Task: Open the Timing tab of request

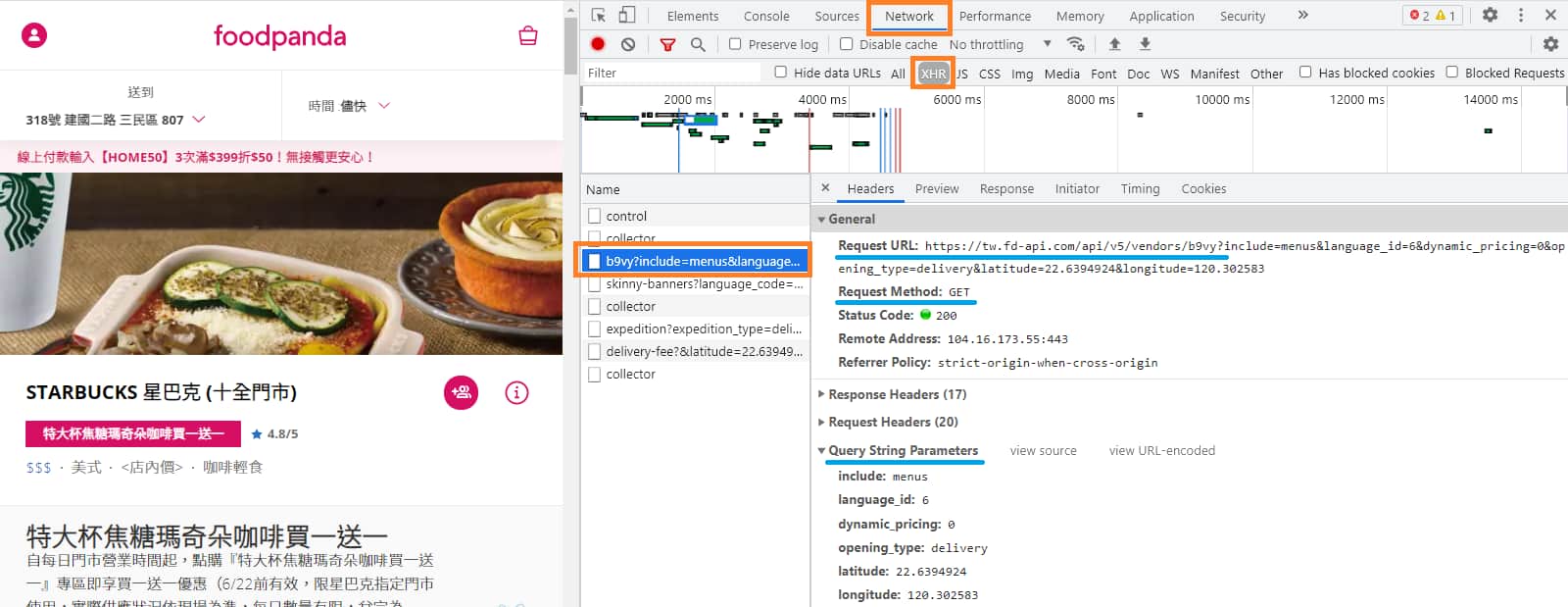Action: pyautogui.click(x=1140, y=188)
